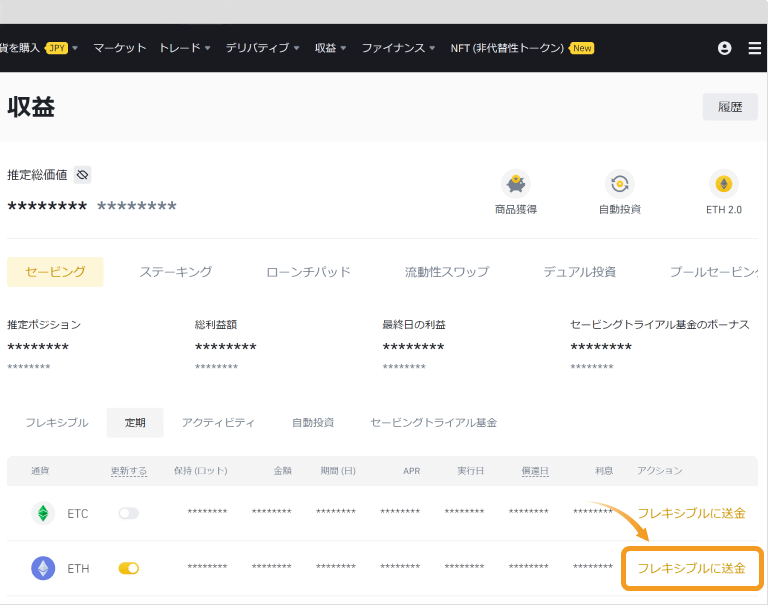Click the 推定ポジション label
The height and width of the screenshot is (605, 768).
[44, 325]
